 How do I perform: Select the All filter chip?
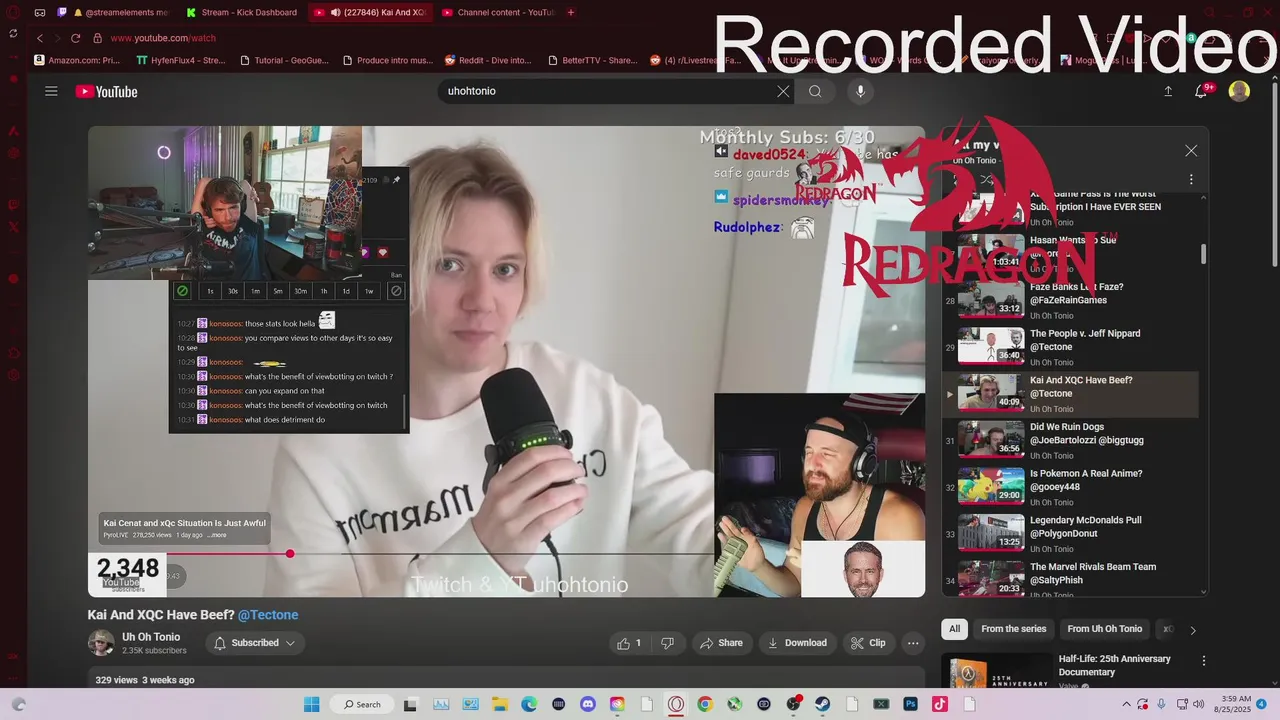click(954, 629)
